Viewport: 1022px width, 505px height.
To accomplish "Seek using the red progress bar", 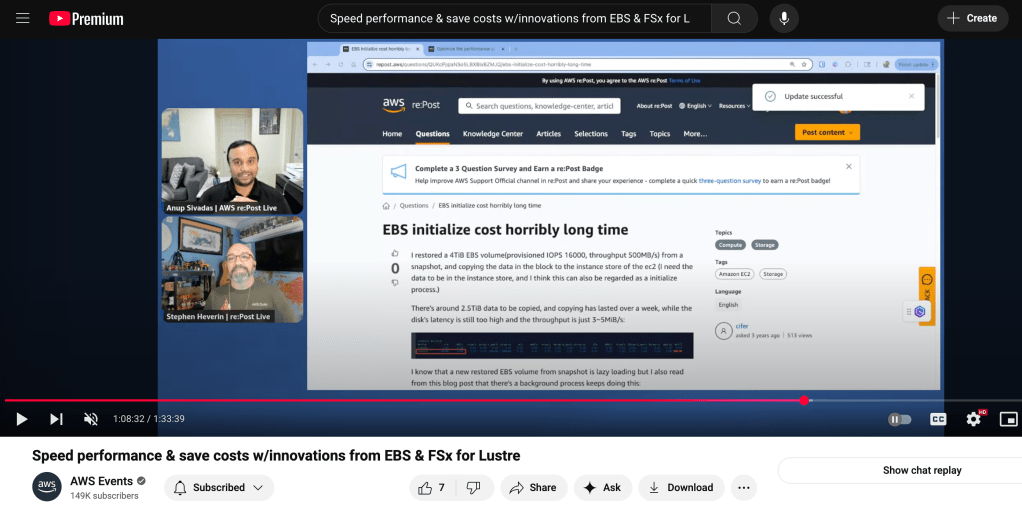I will (400, 400).
